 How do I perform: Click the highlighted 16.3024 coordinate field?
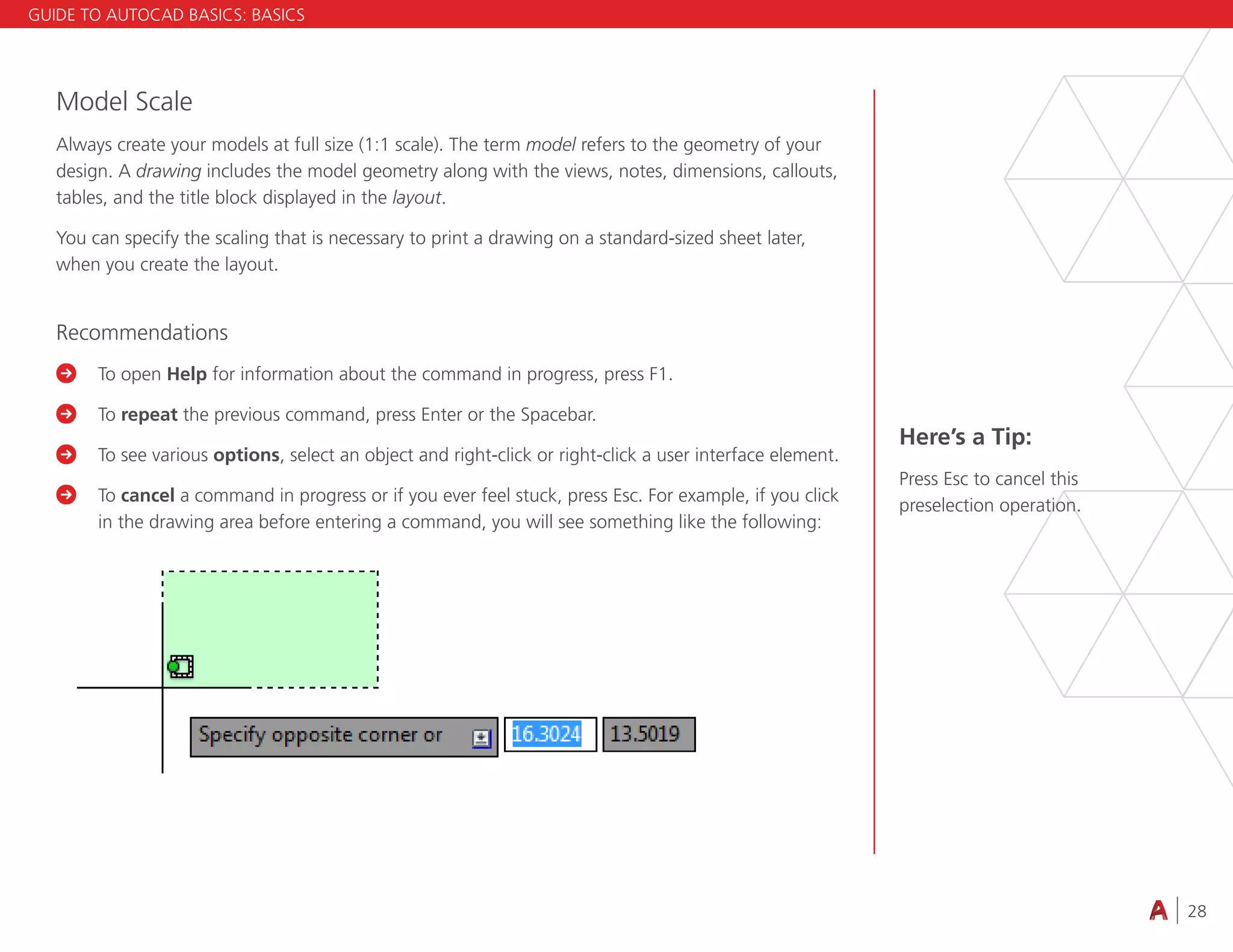[x=549, y=734]
